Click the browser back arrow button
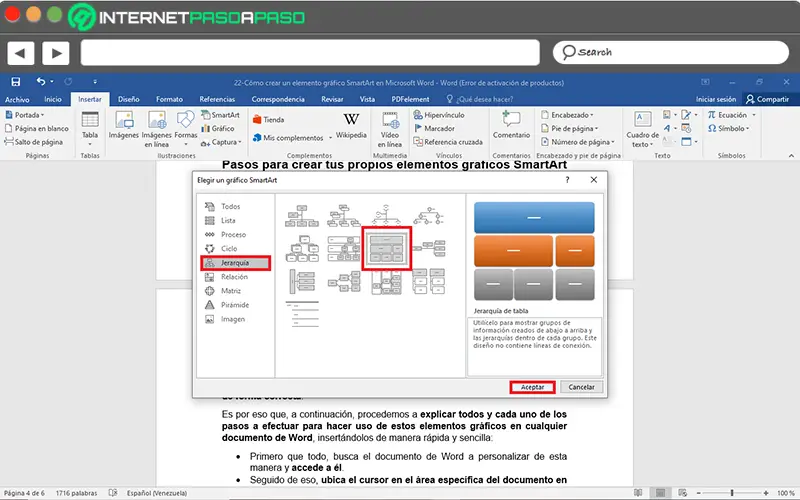Viewport: 800px width, 500px height. (20, 53)
